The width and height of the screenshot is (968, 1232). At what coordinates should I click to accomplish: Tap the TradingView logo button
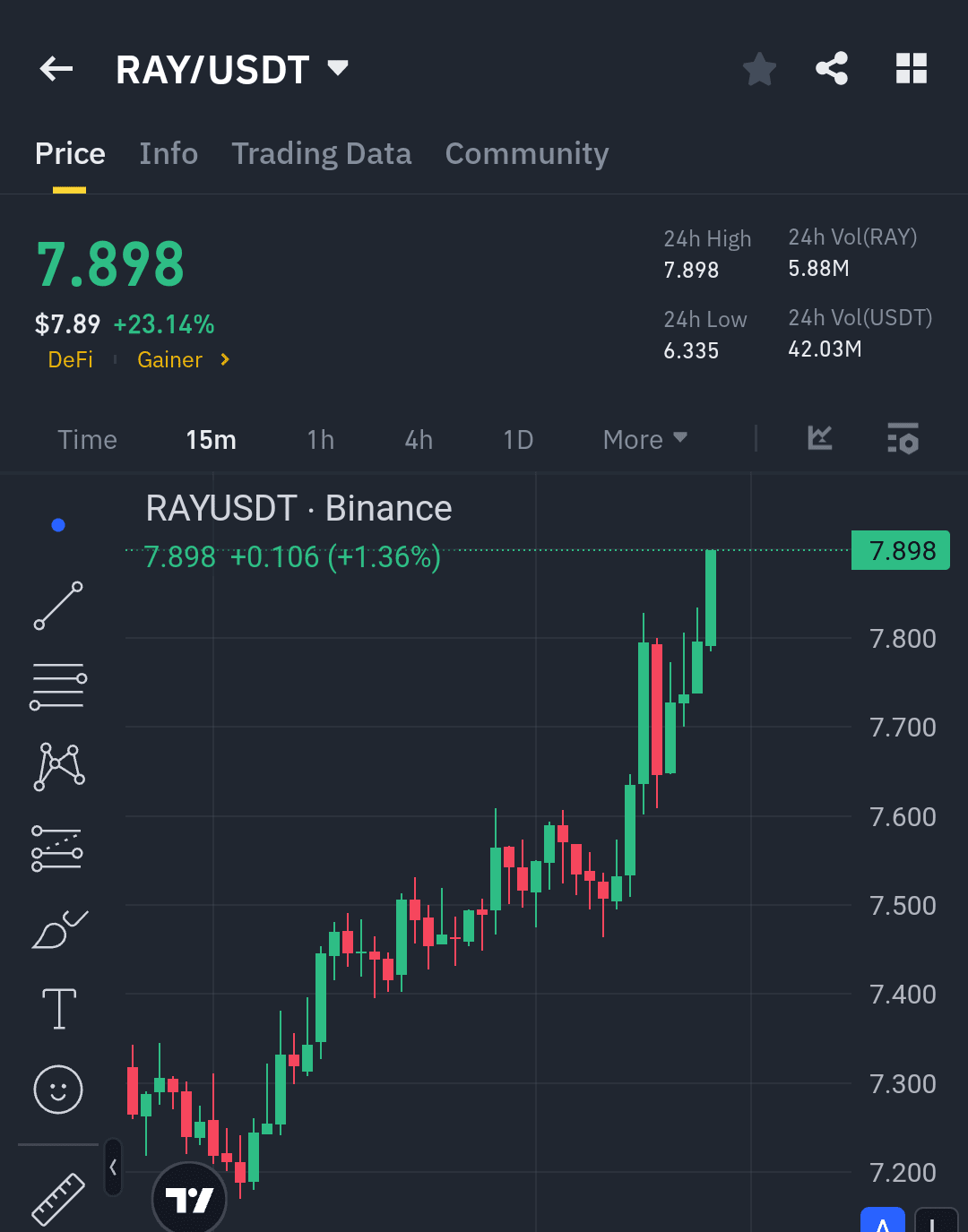[x=189, y=1199]
